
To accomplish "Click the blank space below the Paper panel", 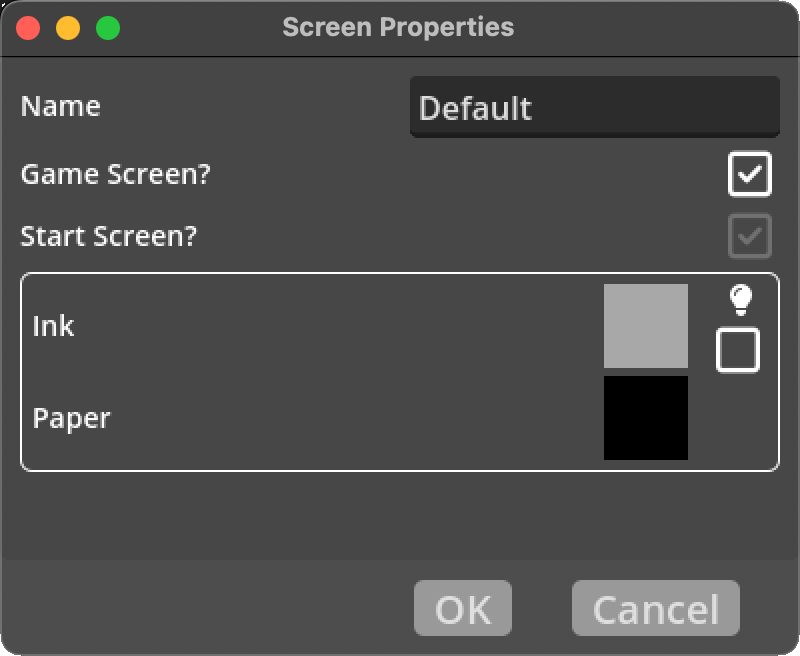I will tap(400, 515).
